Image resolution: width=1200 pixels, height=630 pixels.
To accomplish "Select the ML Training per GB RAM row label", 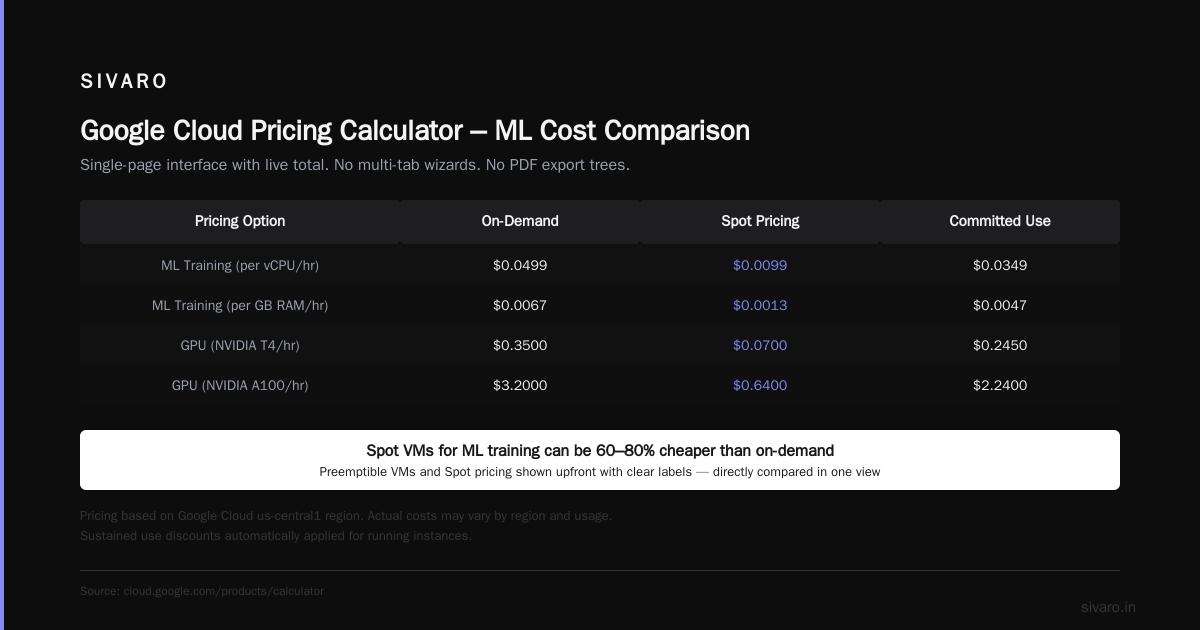I will [240, 305].
